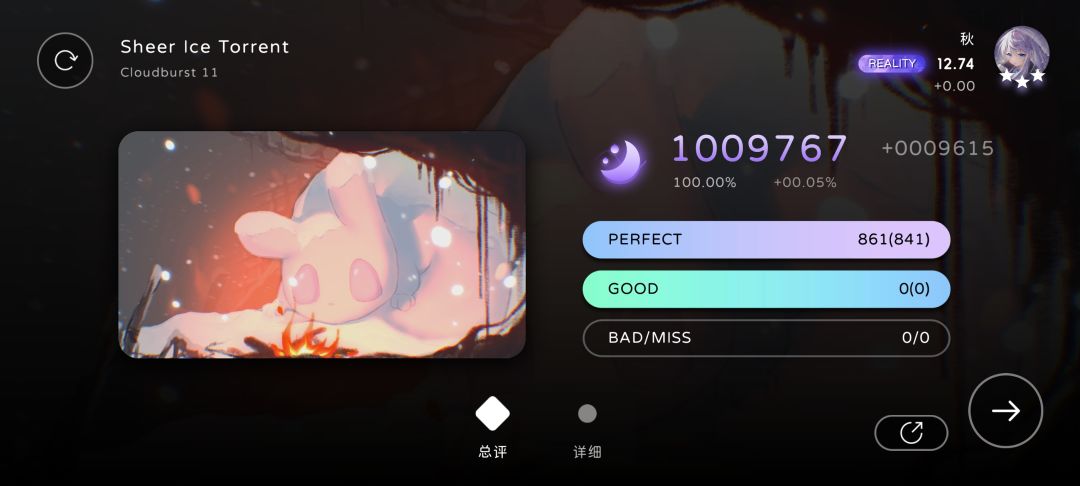Tap the retry circular arrow icon
The image size is (1080, 486).
point(65,61)
